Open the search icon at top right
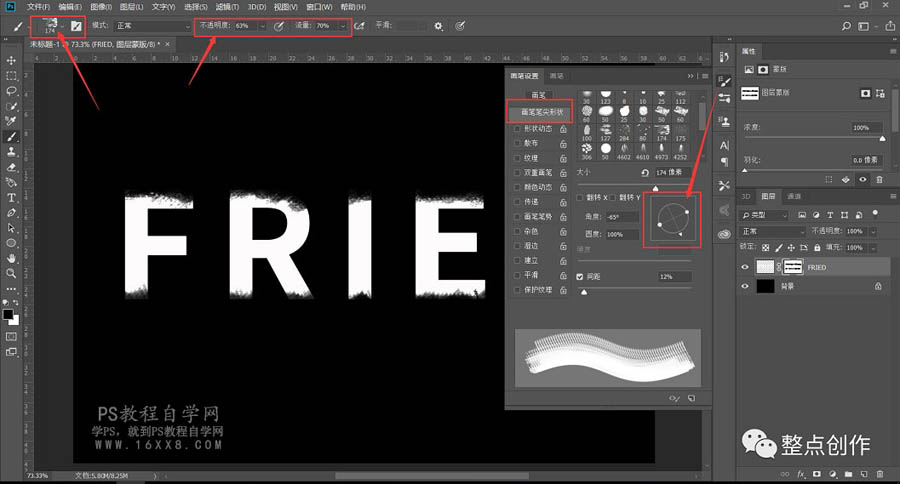Viewport: 900px width, 484px height. pyautogui.click(x=846, y=26)
